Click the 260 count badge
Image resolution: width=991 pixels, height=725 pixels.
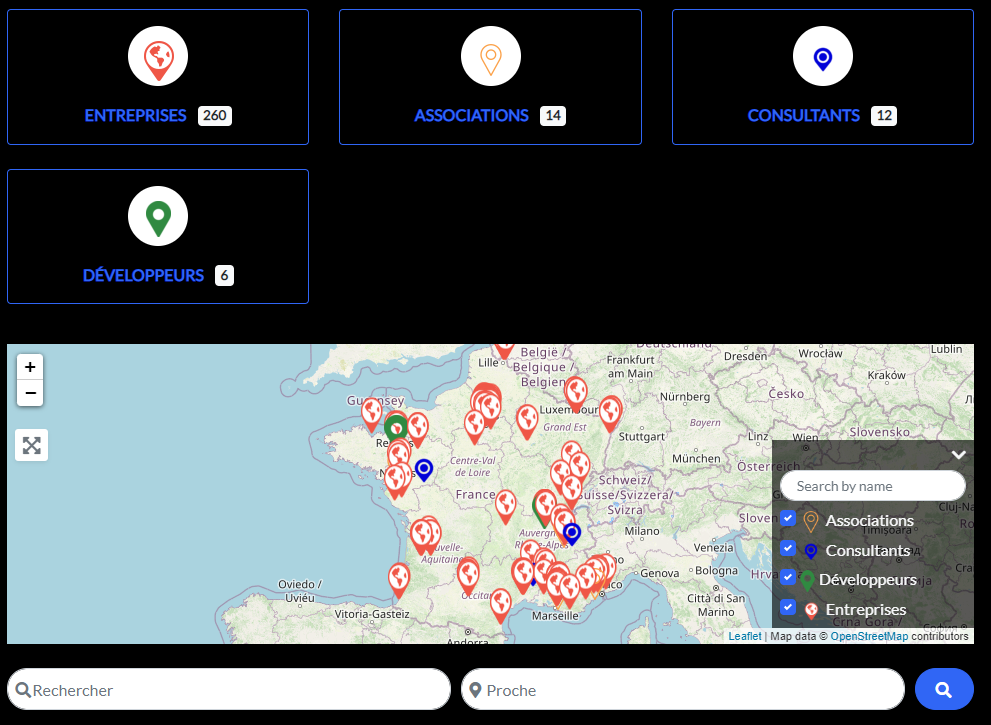pos(215,116)
